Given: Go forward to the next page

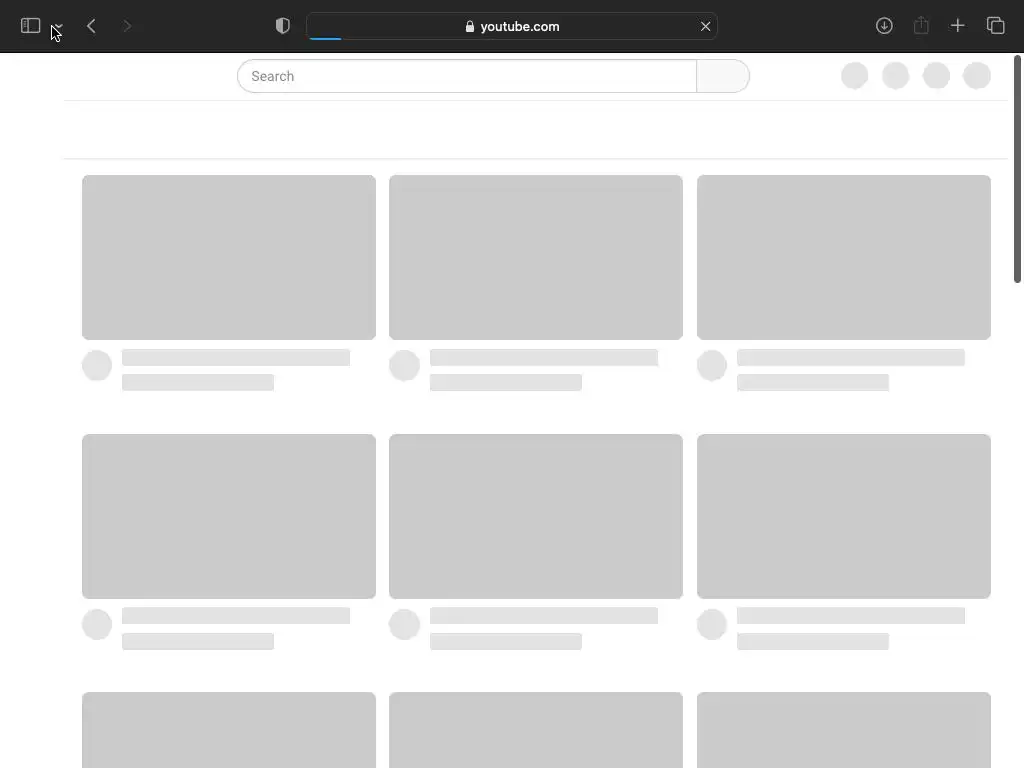Looking at the screenshot, I should click(127, 26).
